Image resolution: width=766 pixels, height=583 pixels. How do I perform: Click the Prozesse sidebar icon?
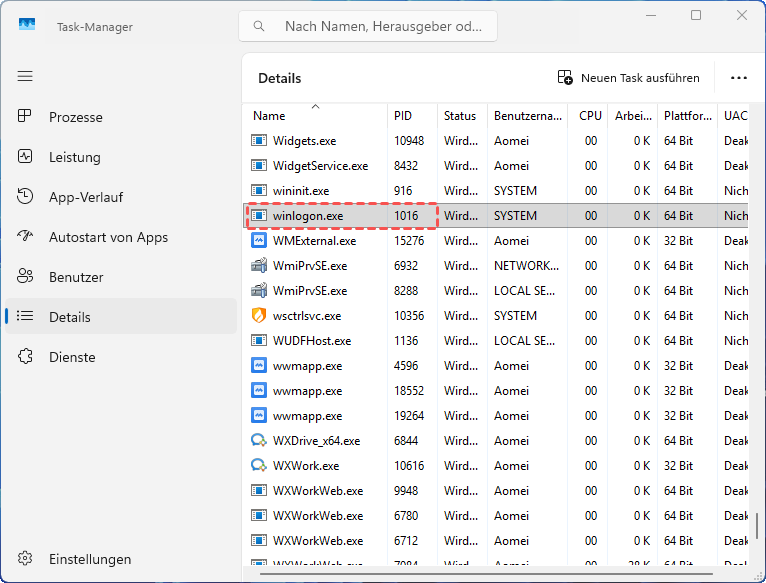26,117
